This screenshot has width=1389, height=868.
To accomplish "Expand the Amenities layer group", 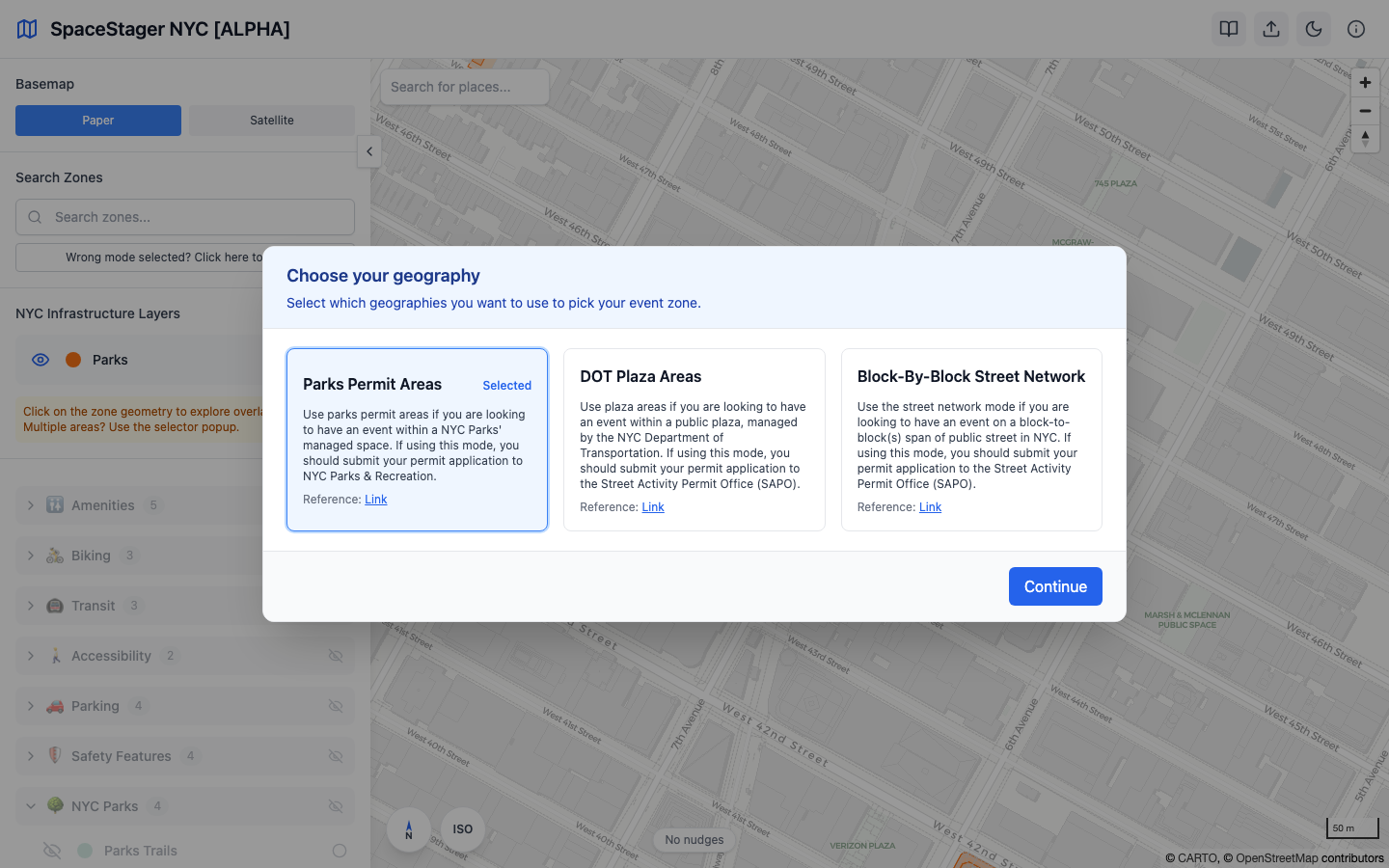I will coord(29,504).
